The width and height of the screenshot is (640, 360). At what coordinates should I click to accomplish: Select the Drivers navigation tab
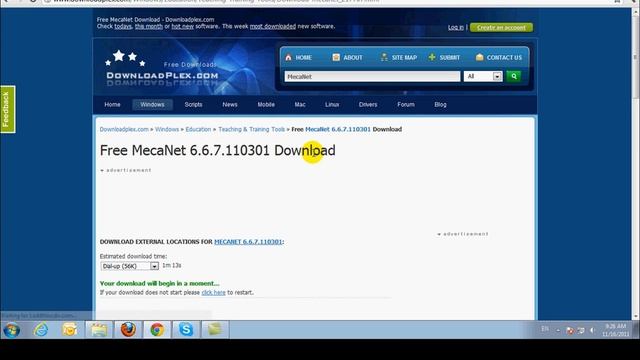click(x=368, y=104)
